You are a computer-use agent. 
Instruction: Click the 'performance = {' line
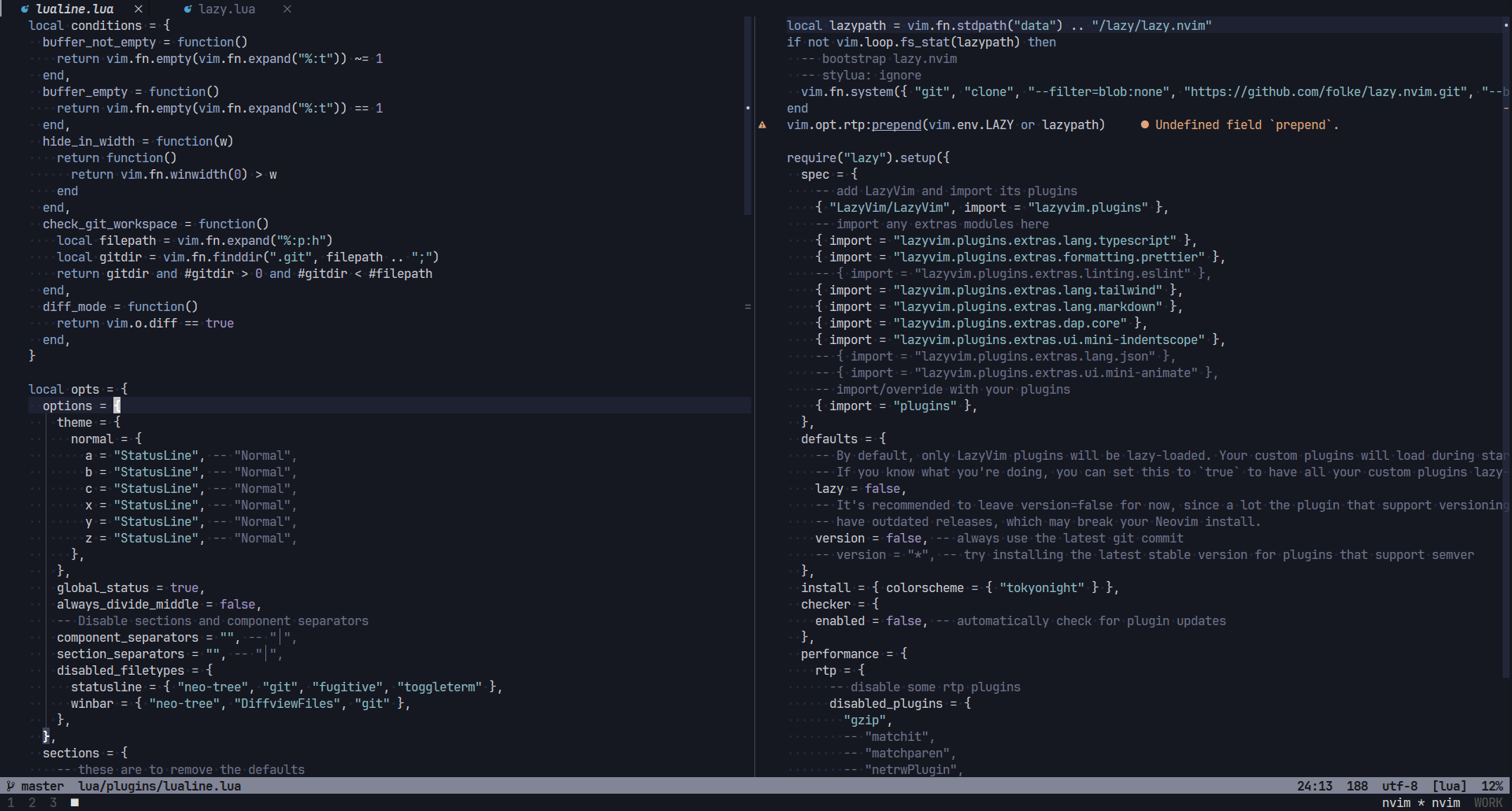854,654
